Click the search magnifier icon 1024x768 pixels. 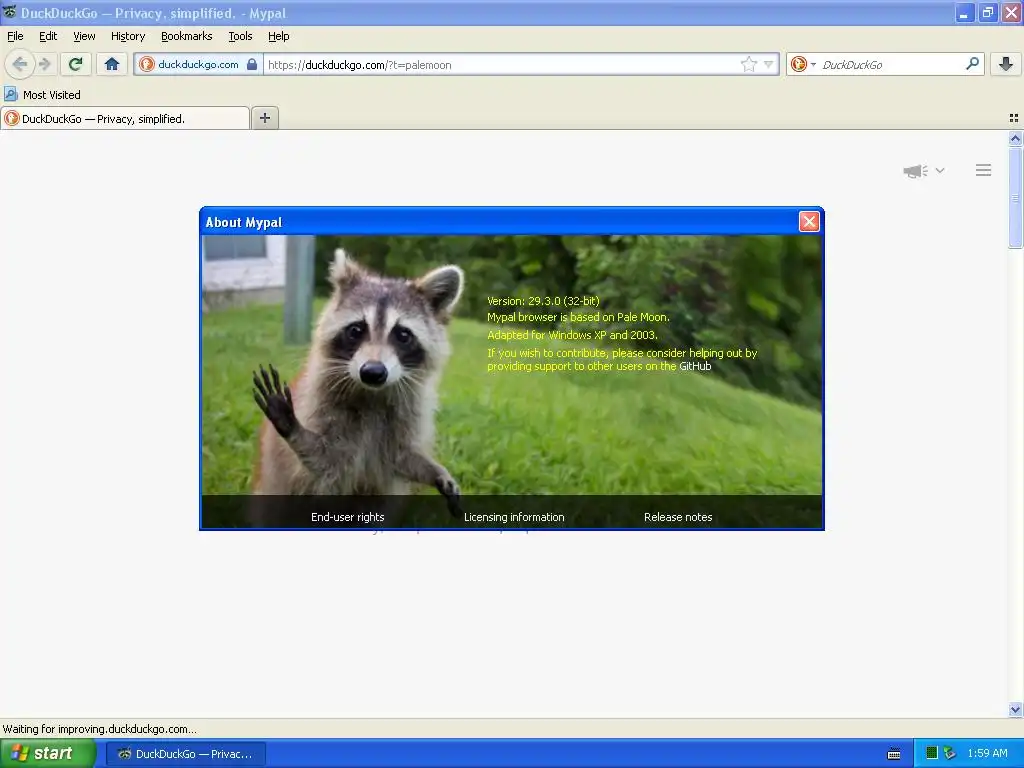(x=972, y=63)
